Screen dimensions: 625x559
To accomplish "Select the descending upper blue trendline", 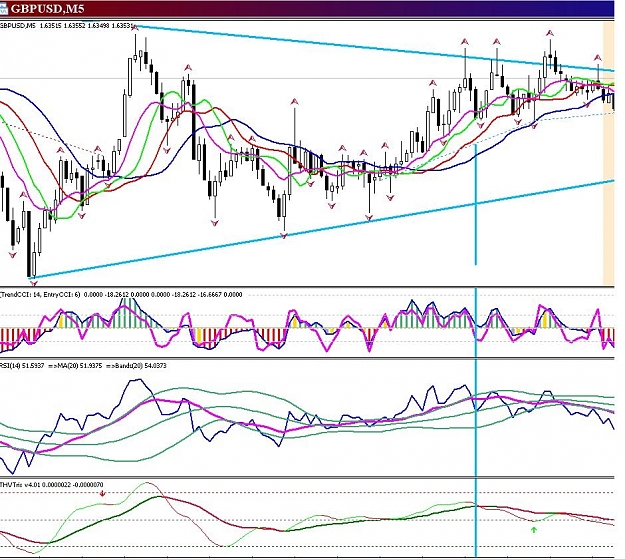I will tap(375, 49).
